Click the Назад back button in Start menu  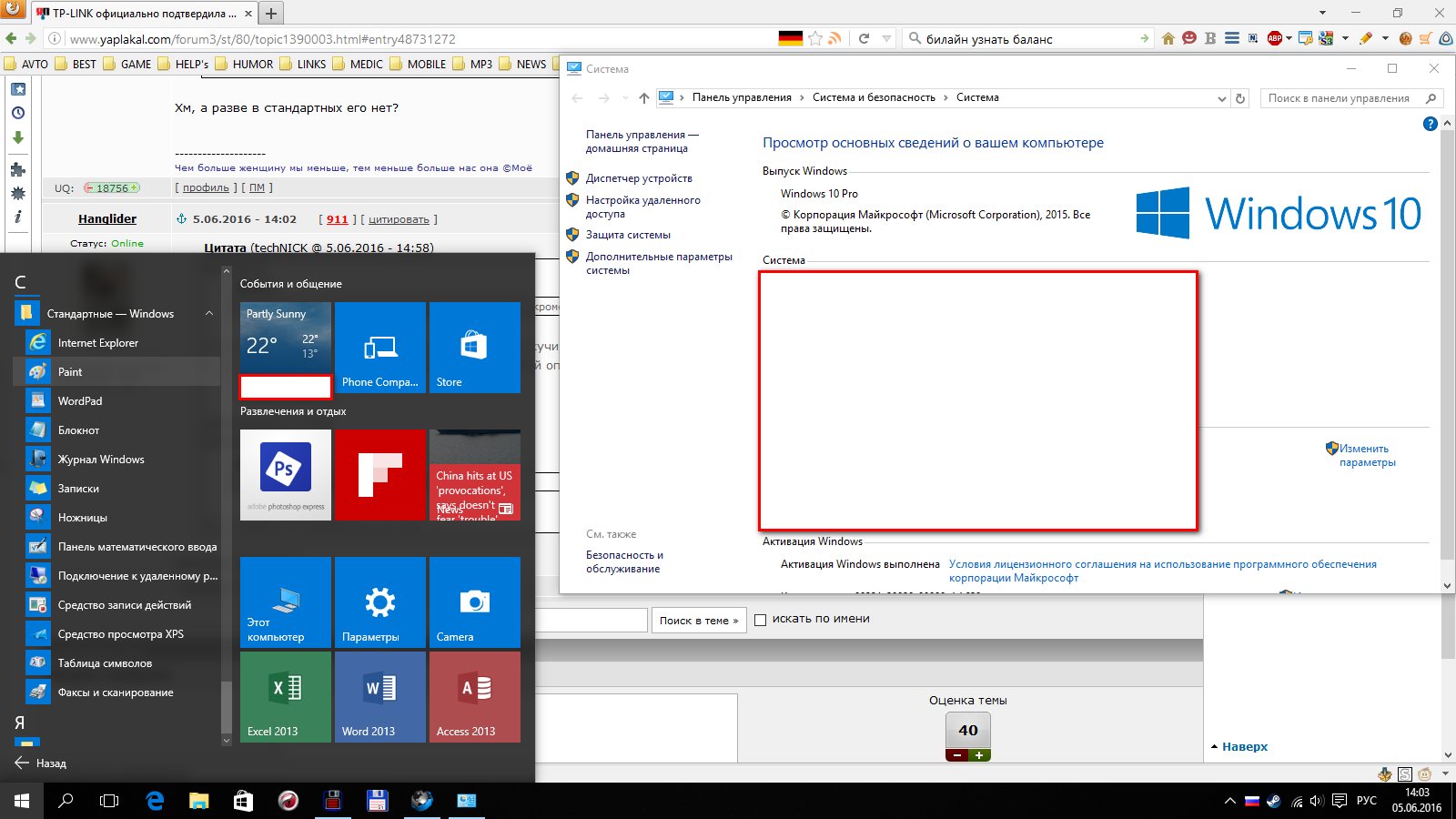click(41, 763)
